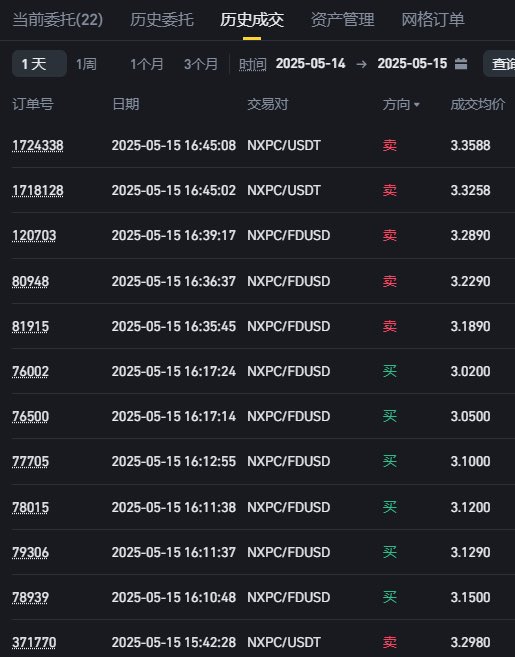View order 76002 details
Viewport: 515px width, 657px height.
click(x=30, y=371)
